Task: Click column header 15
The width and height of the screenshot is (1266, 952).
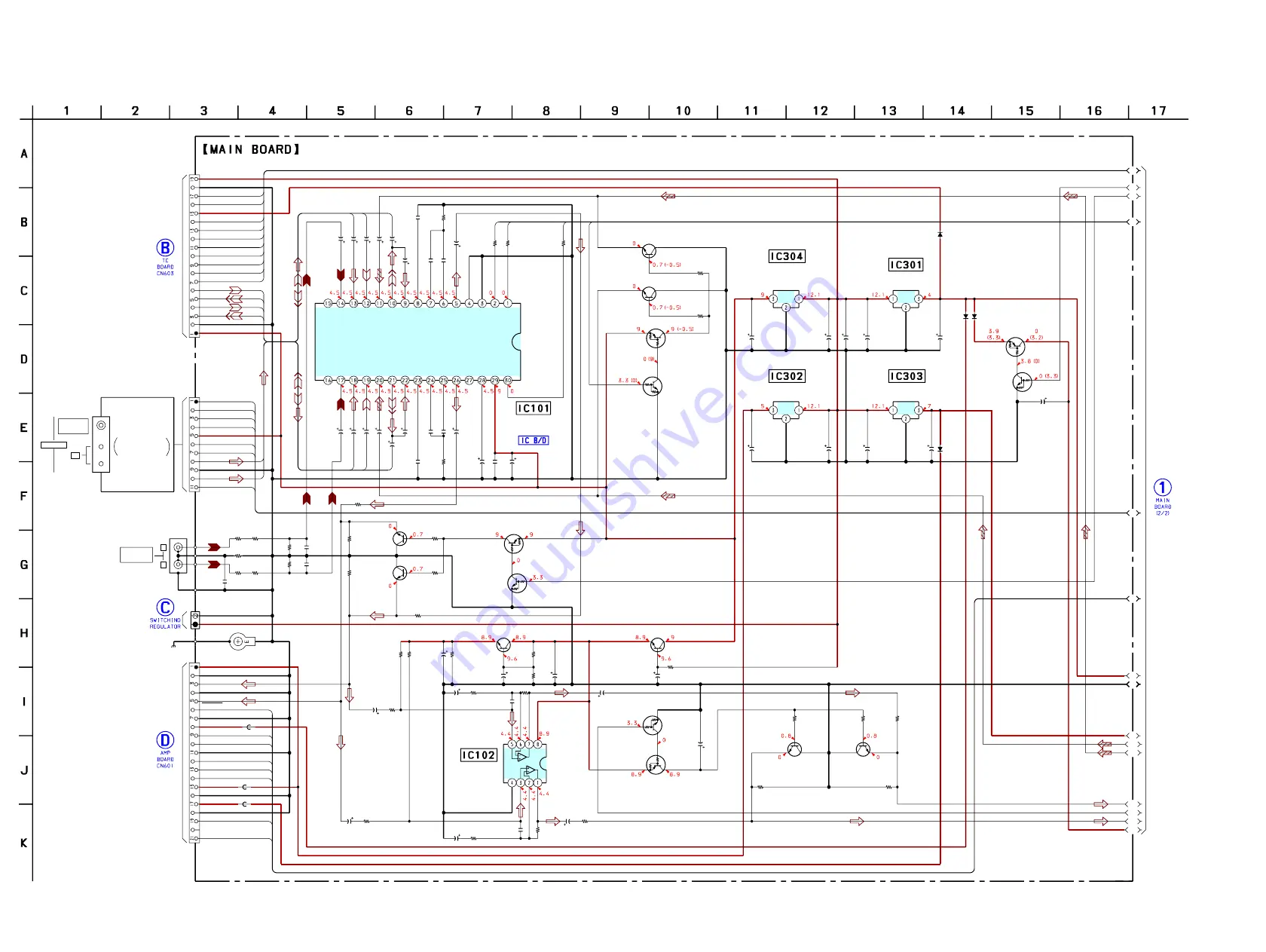Action: (1026, 111)
